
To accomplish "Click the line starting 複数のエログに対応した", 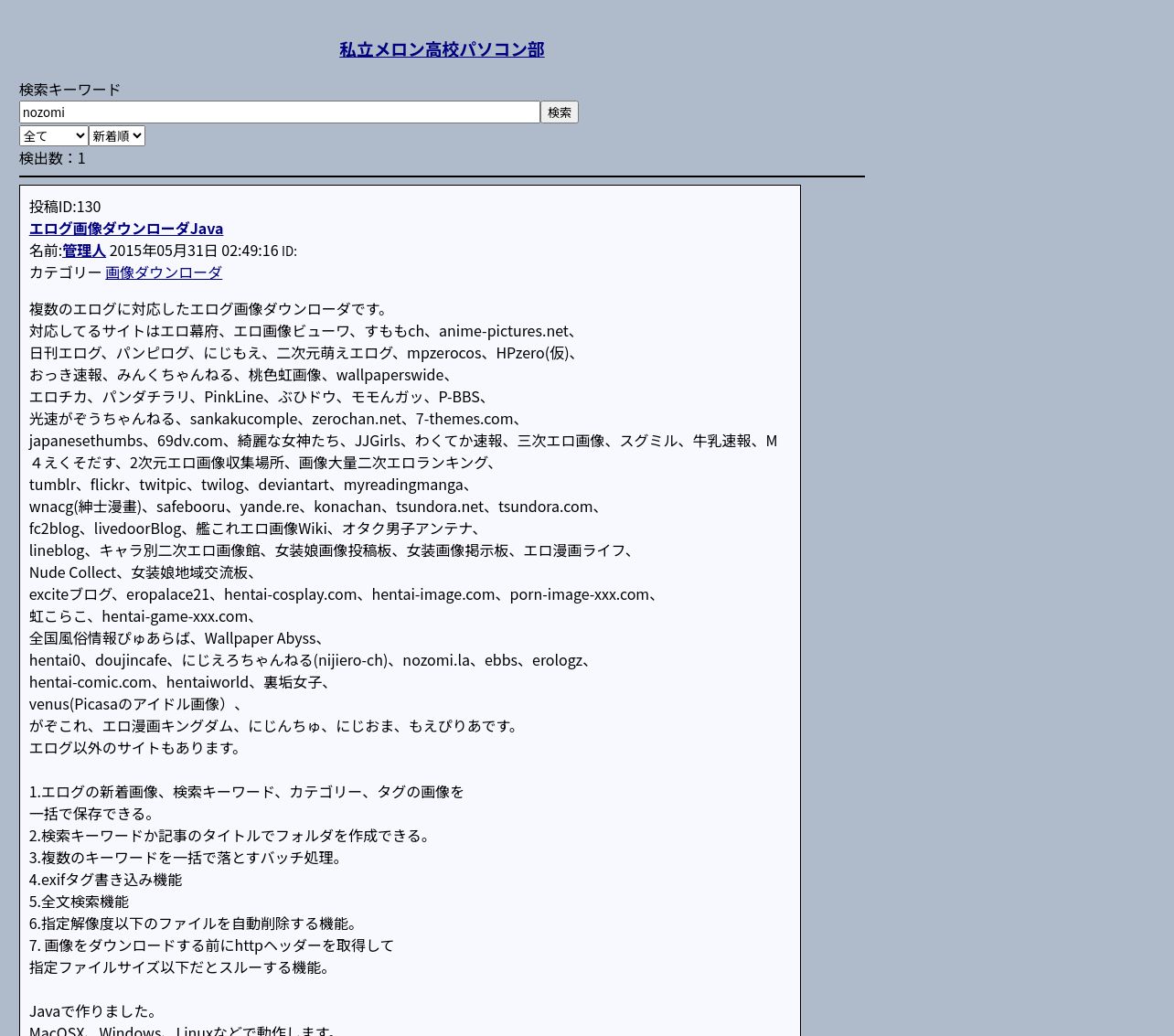I will (211, 309).
